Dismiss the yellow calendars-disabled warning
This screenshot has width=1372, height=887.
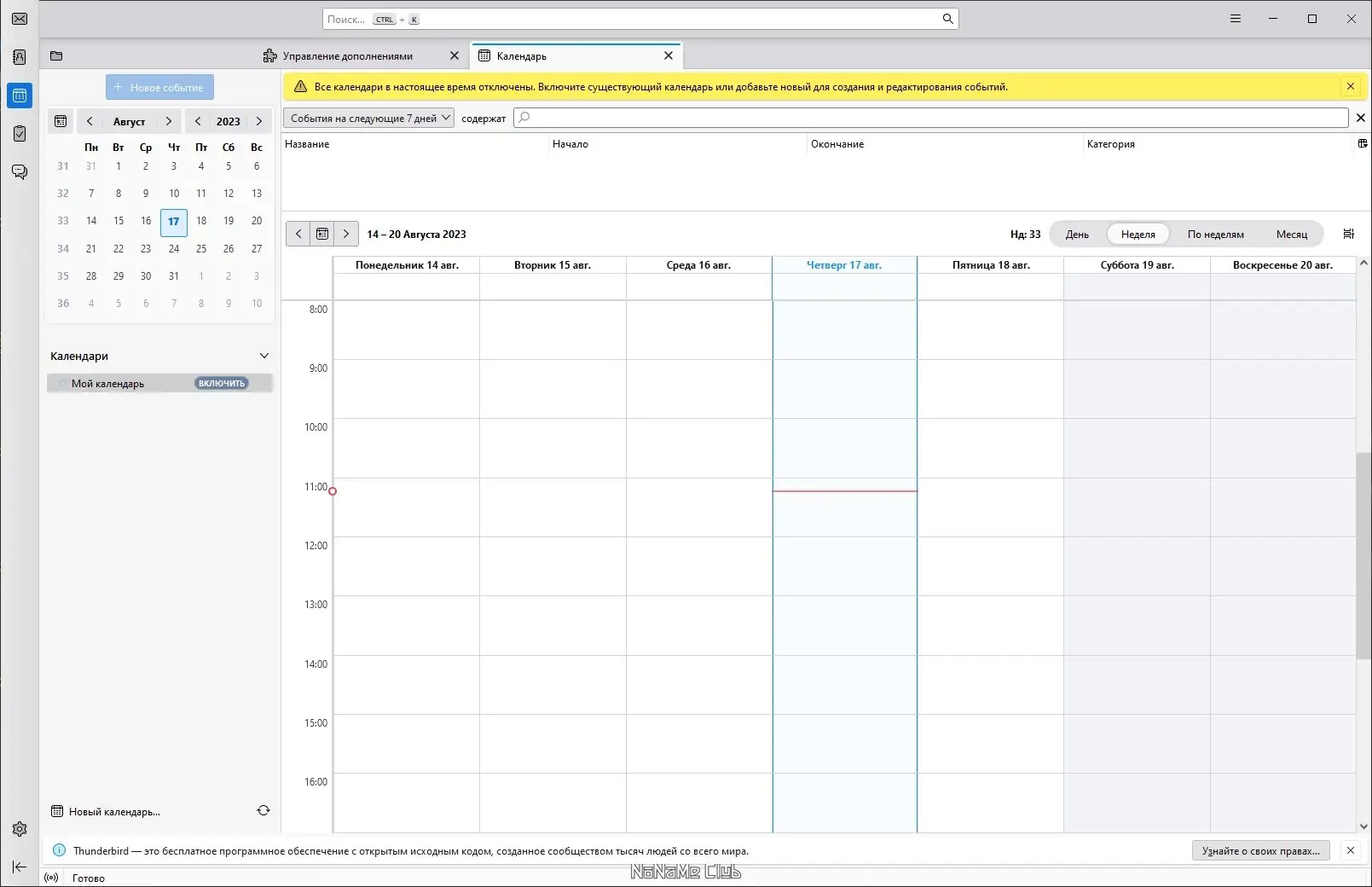click(x=1351, y=86)
